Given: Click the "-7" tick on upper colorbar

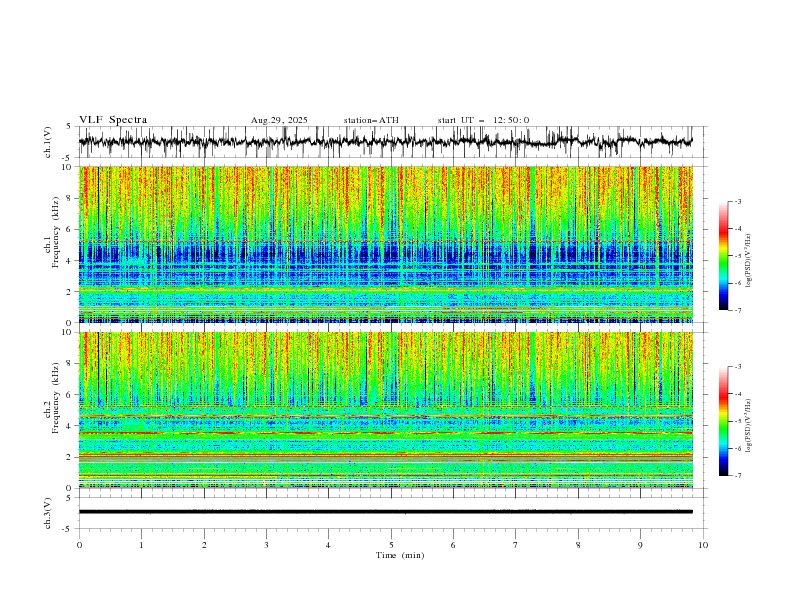Looking at the screenshot, I should coord(738,310).
